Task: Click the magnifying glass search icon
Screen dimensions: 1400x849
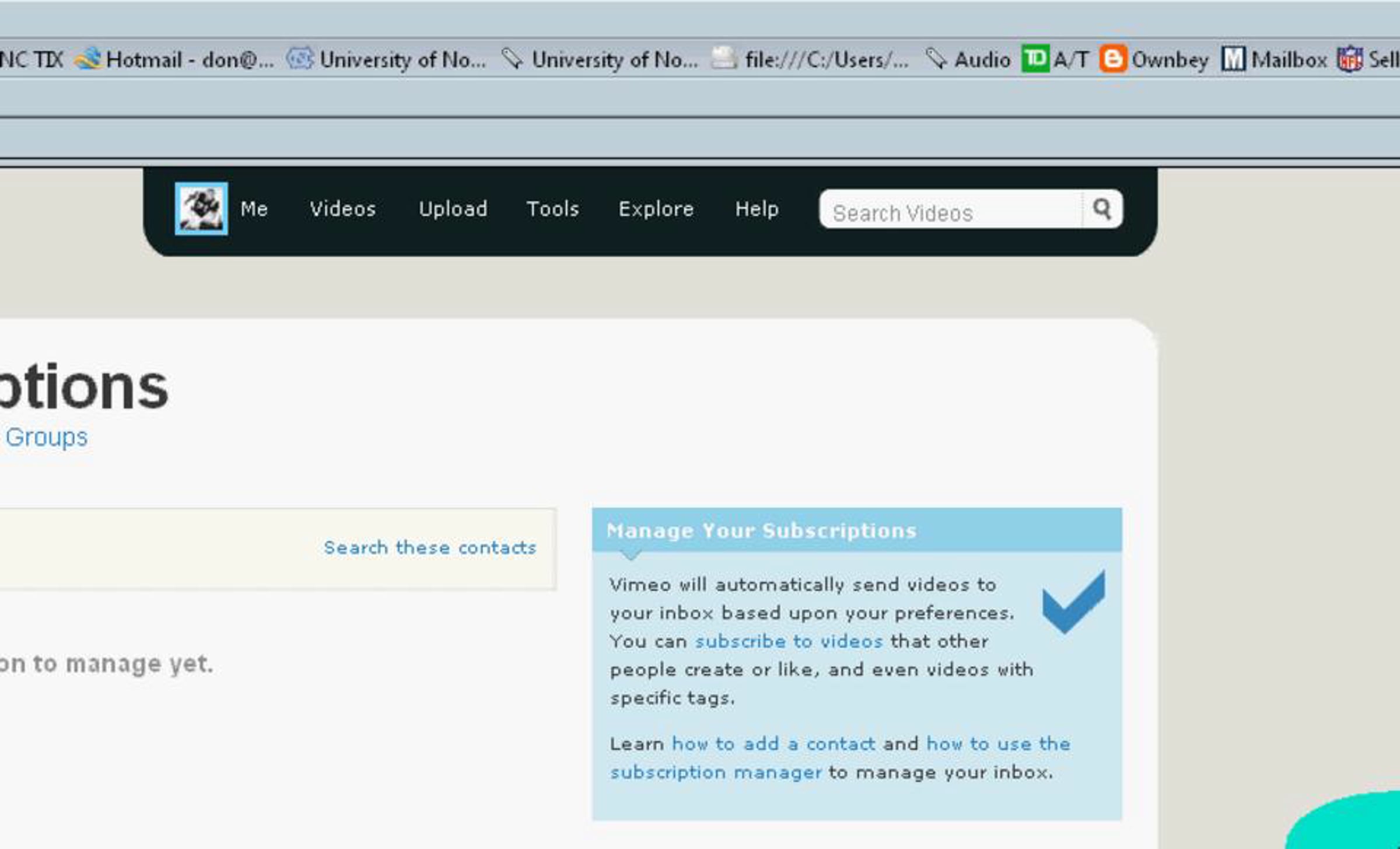Action: coord(1101,208)
